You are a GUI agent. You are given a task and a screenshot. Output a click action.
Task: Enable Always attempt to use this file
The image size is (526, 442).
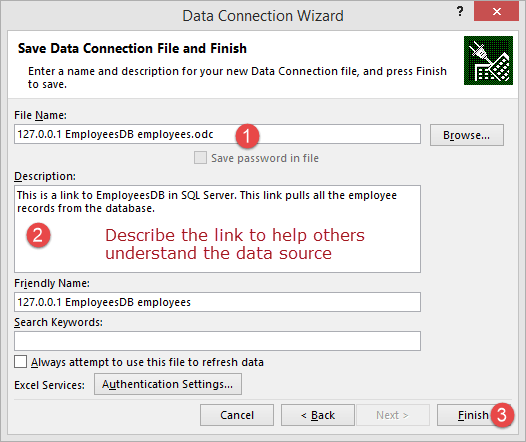click(20, 362)
